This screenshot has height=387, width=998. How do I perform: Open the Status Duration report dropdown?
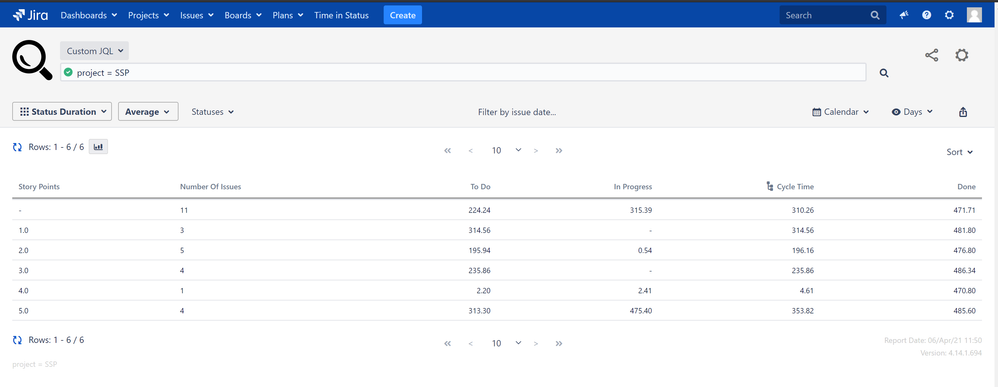(62, 111)
